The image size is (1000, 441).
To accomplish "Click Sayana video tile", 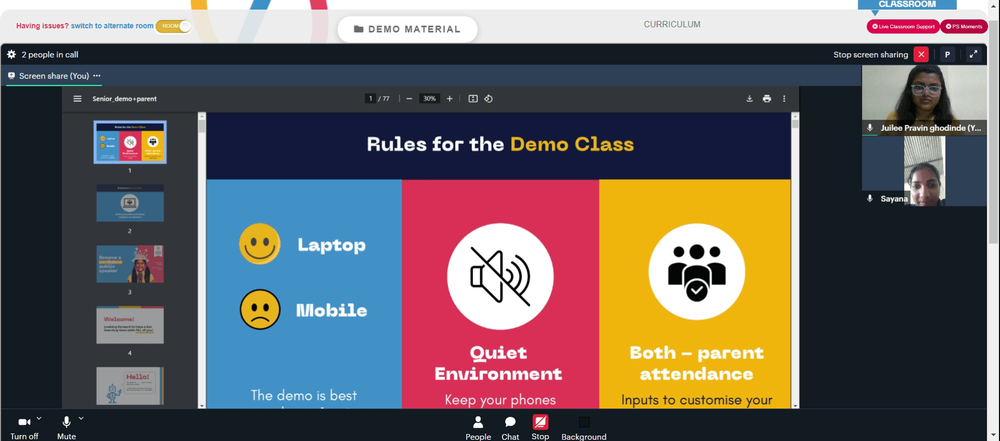I will 924,171.
